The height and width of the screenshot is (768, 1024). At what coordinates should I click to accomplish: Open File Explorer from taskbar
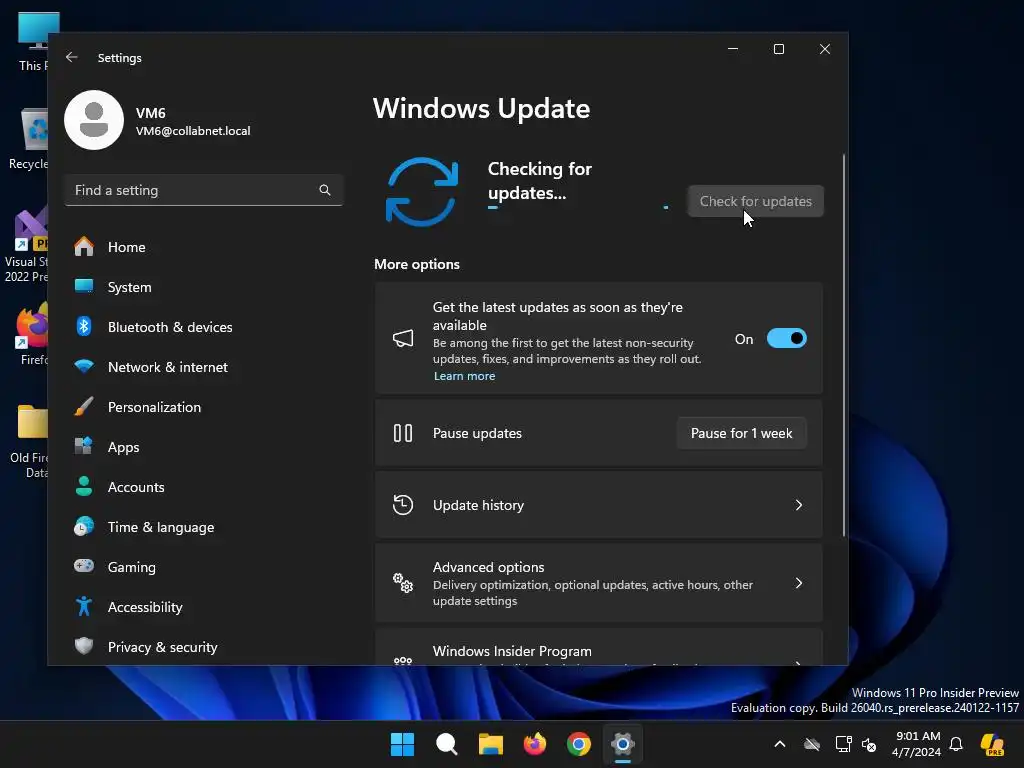click(490, 744)
